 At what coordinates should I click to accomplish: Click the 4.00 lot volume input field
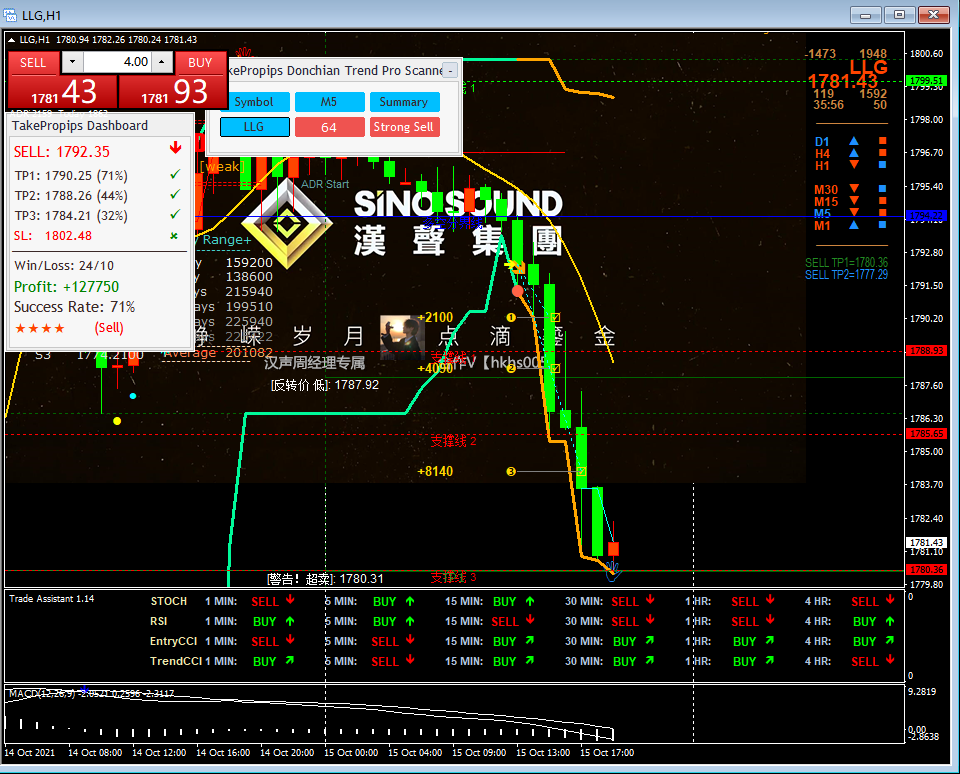pos(118,62)
